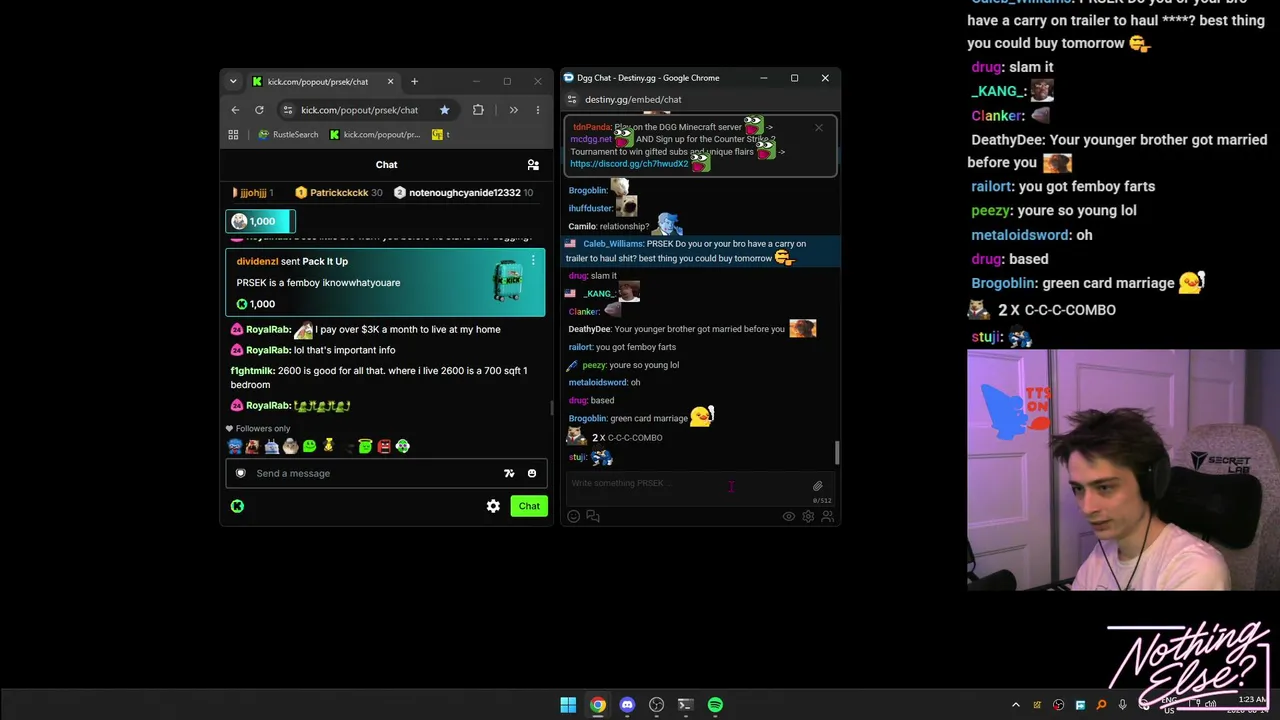Toggle the bookmark star for kick.com
This screenshot has height=720, width=1280.
pyautogui.click(x=444, y=110)
